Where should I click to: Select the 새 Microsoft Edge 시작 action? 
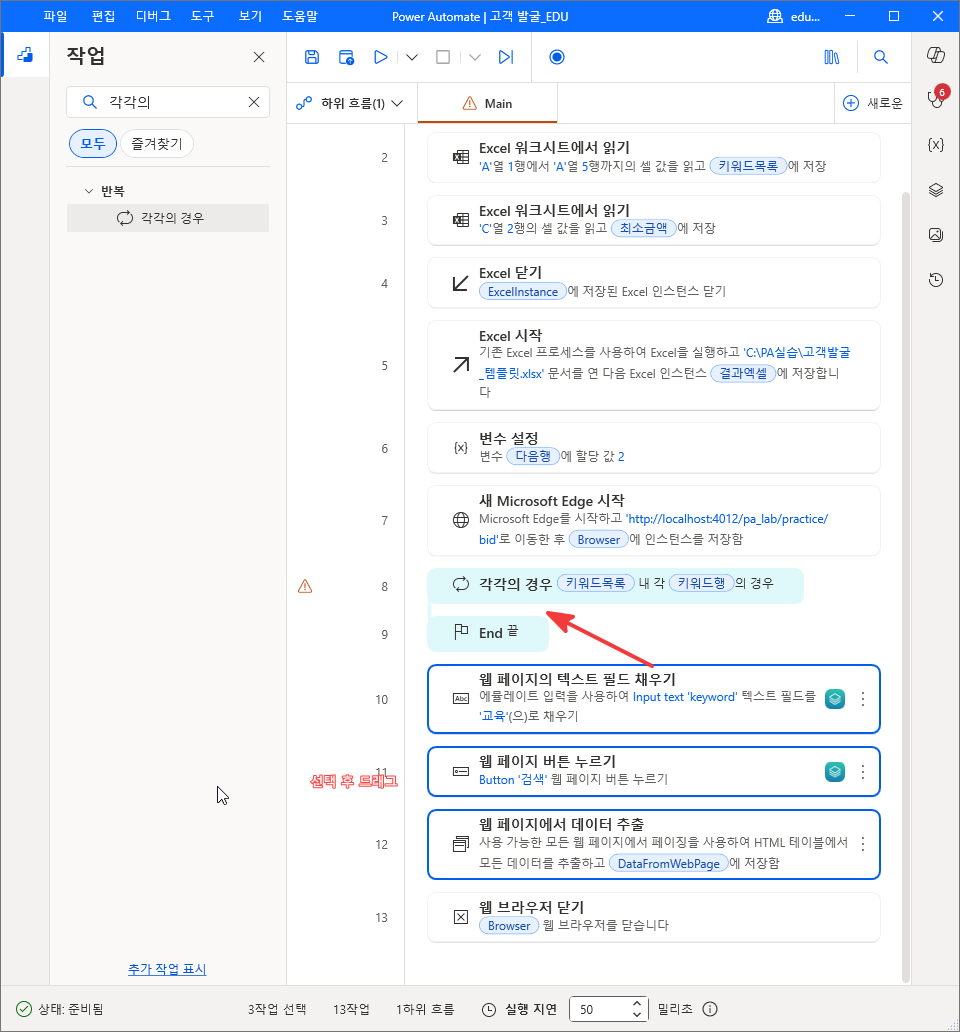point(653,521)
